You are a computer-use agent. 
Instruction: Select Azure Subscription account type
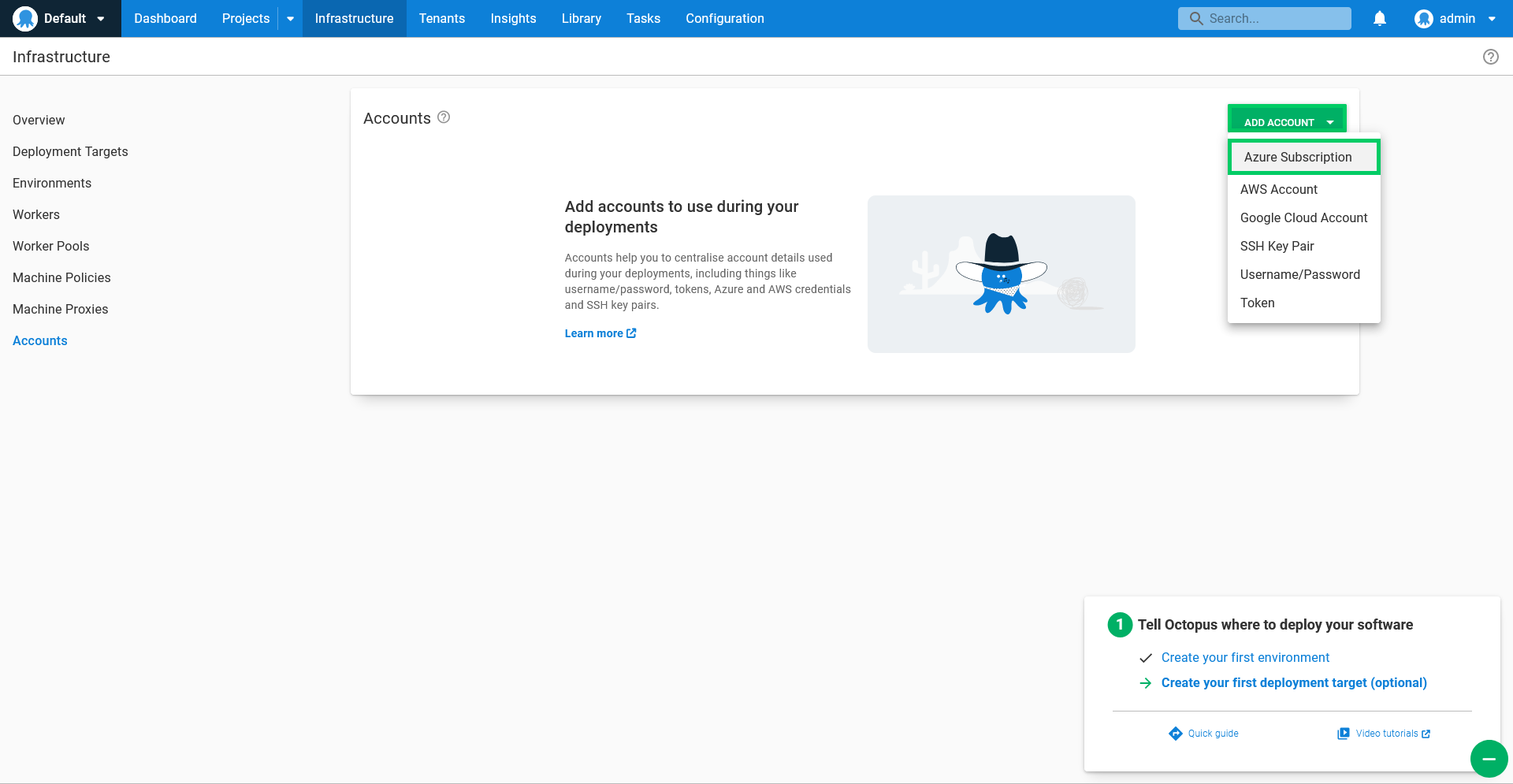[x=1303, y=157]
